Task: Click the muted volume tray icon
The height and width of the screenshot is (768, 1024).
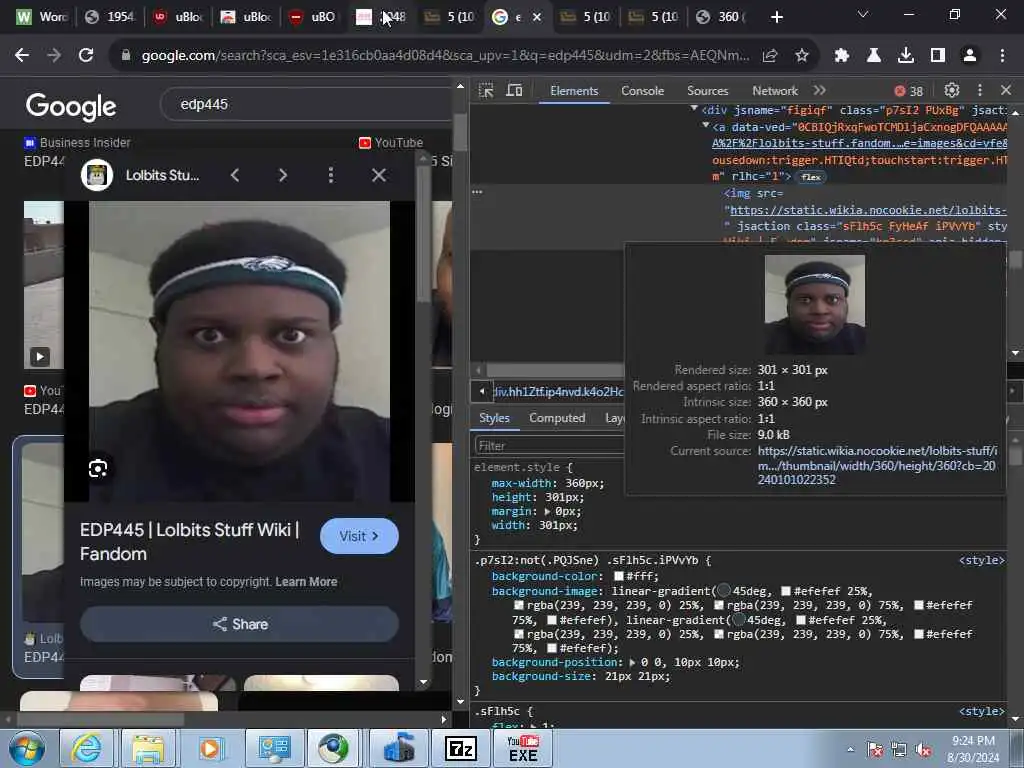Action: point(923,750)
